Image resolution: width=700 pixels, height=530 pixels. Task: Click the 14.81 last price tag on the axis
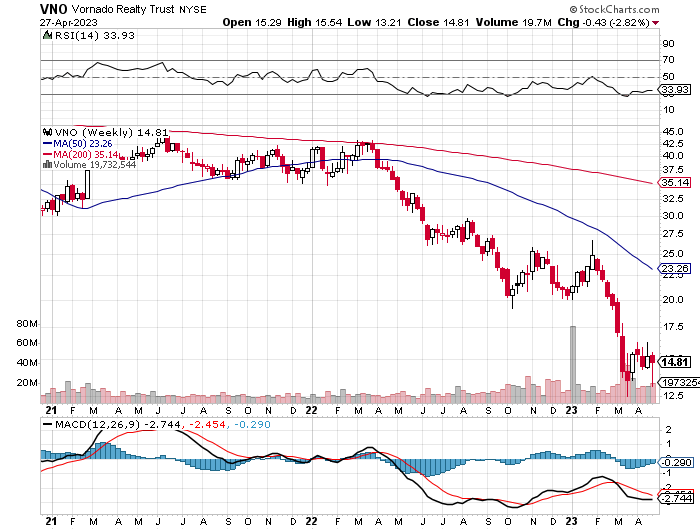pyautogui.click(x=675, y=362)
